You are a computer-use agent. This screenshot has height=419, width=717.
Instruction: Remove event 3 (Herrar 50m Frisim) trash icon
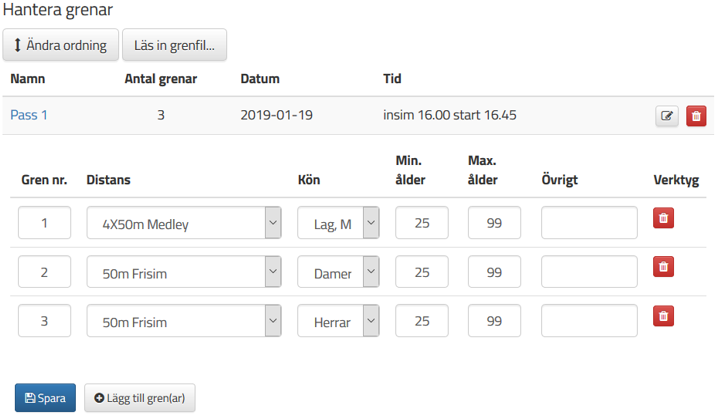[663, 316]
